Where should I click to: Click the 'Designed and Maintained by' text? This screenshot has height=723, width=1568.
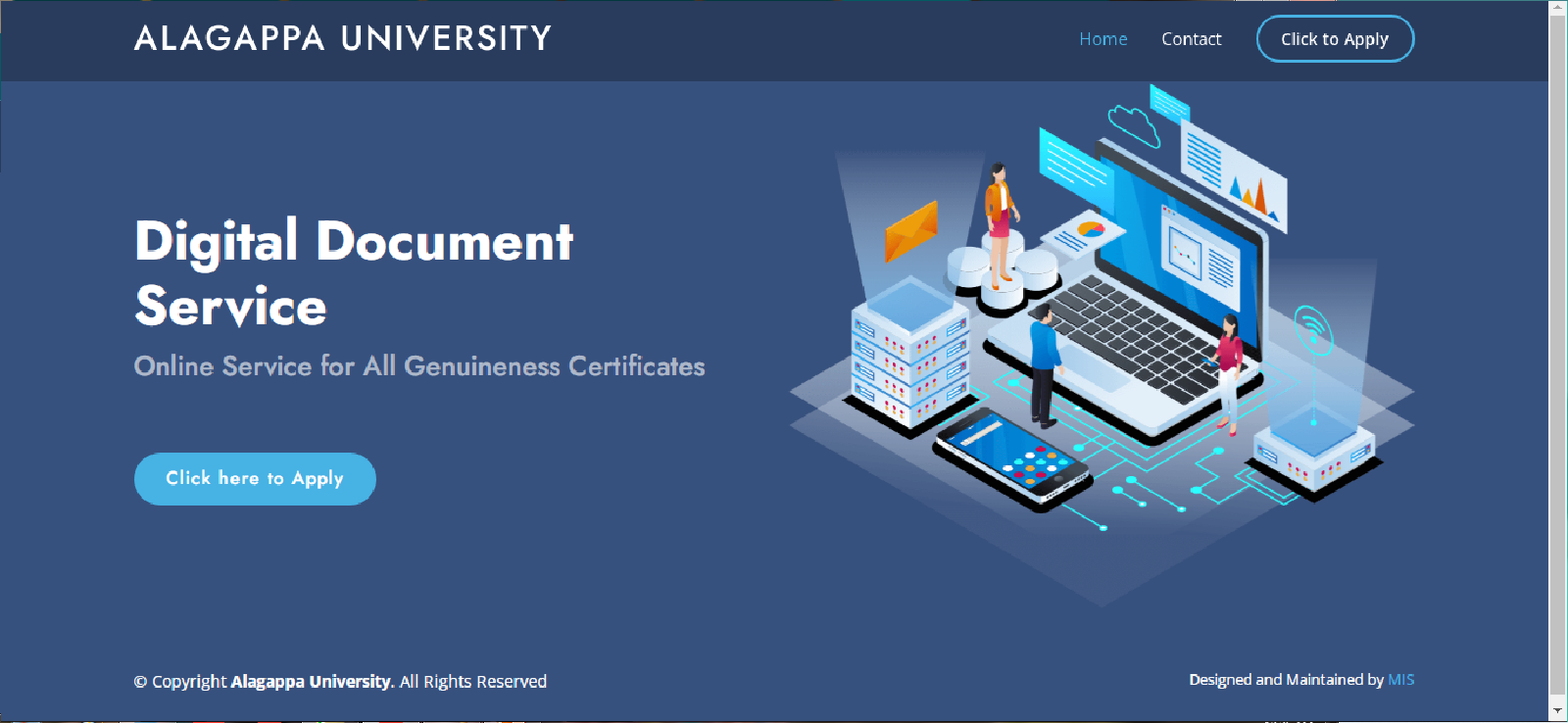point(1286,680)
